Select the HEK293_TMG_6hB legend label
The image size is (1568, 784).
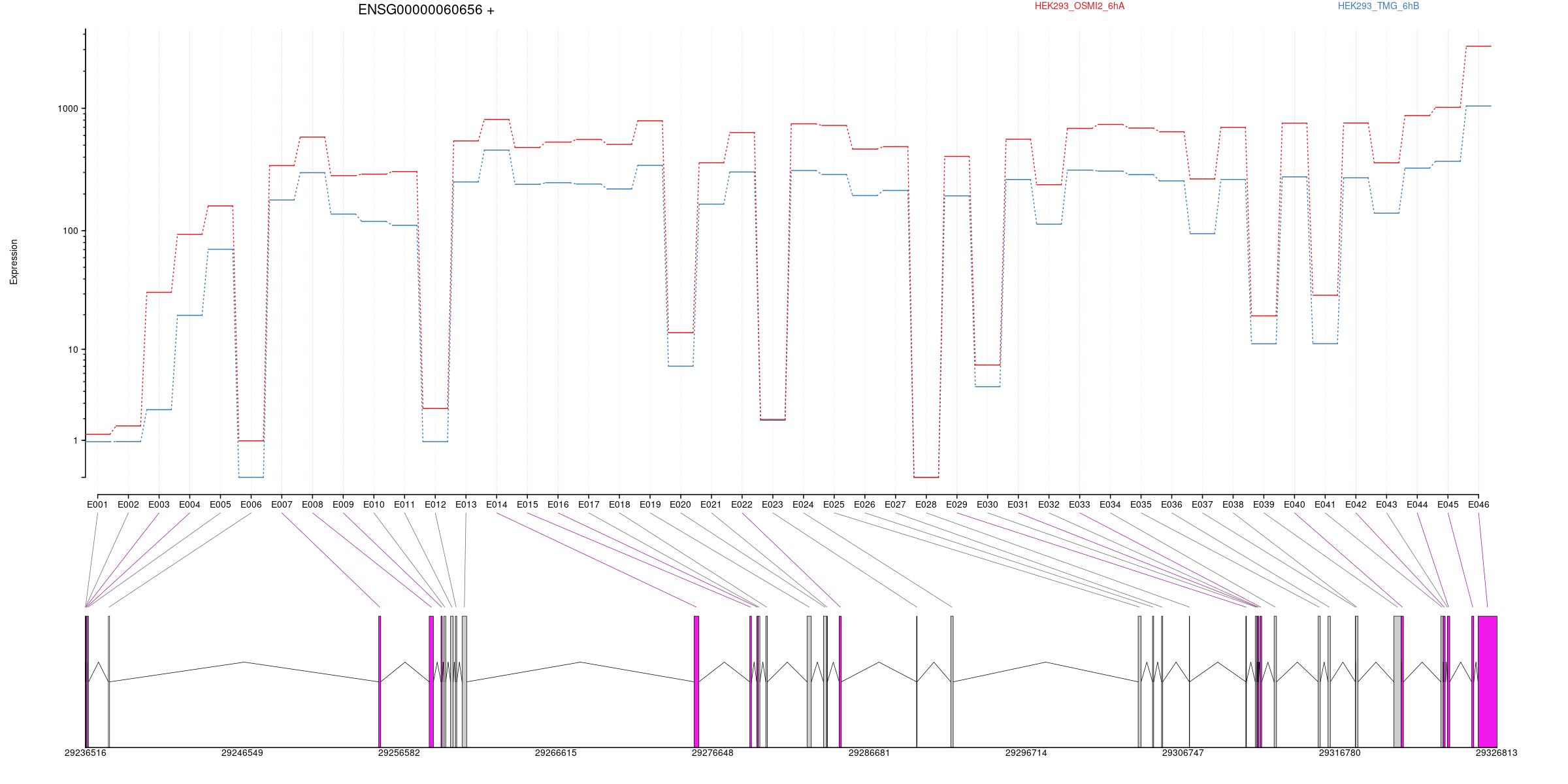pyautogui.click(x=1379, y=6)
